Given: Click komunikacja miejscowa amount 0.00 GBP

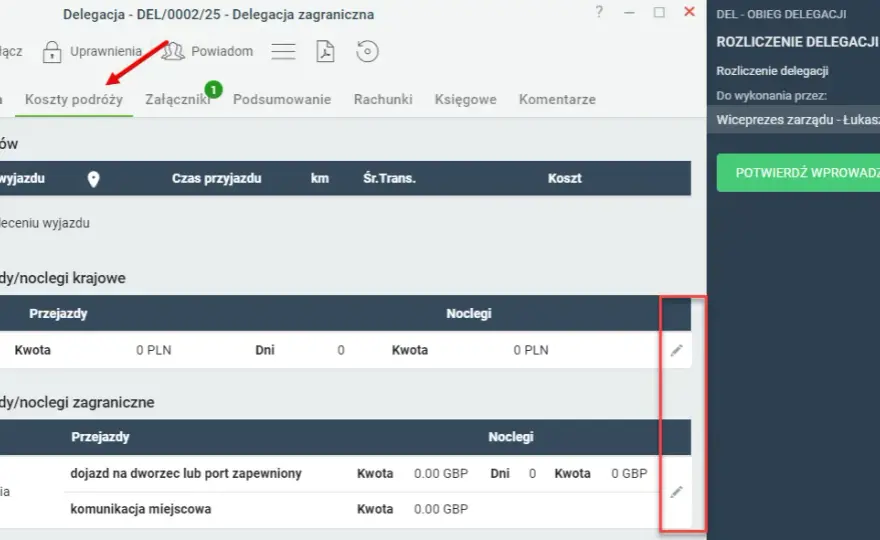Looking at the screenshot, I should point(441,509).
